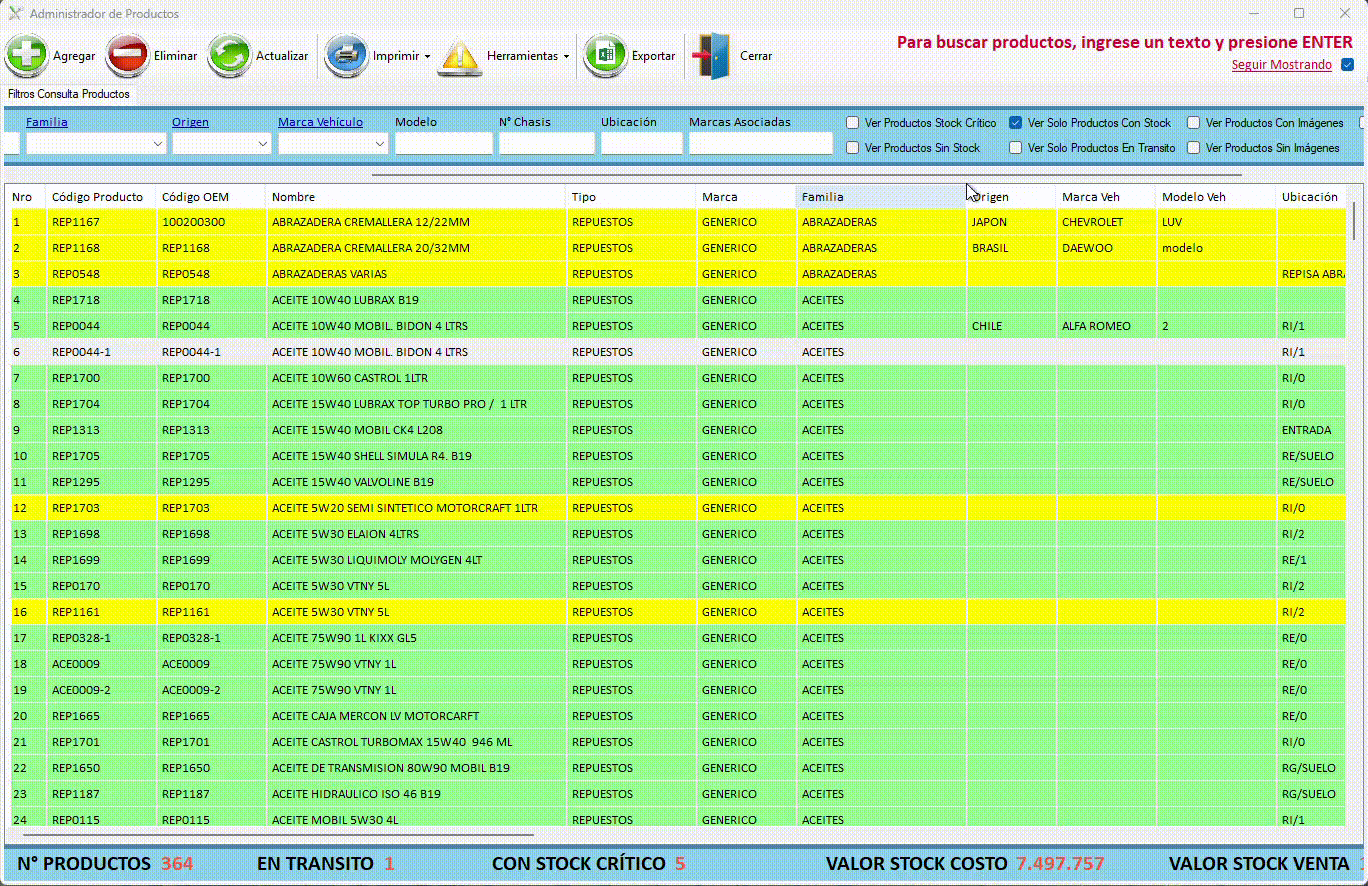Open the Imprimir dropdown arrow menu
The width and height of the screenshot is (1368, 886).
point(427,57)
